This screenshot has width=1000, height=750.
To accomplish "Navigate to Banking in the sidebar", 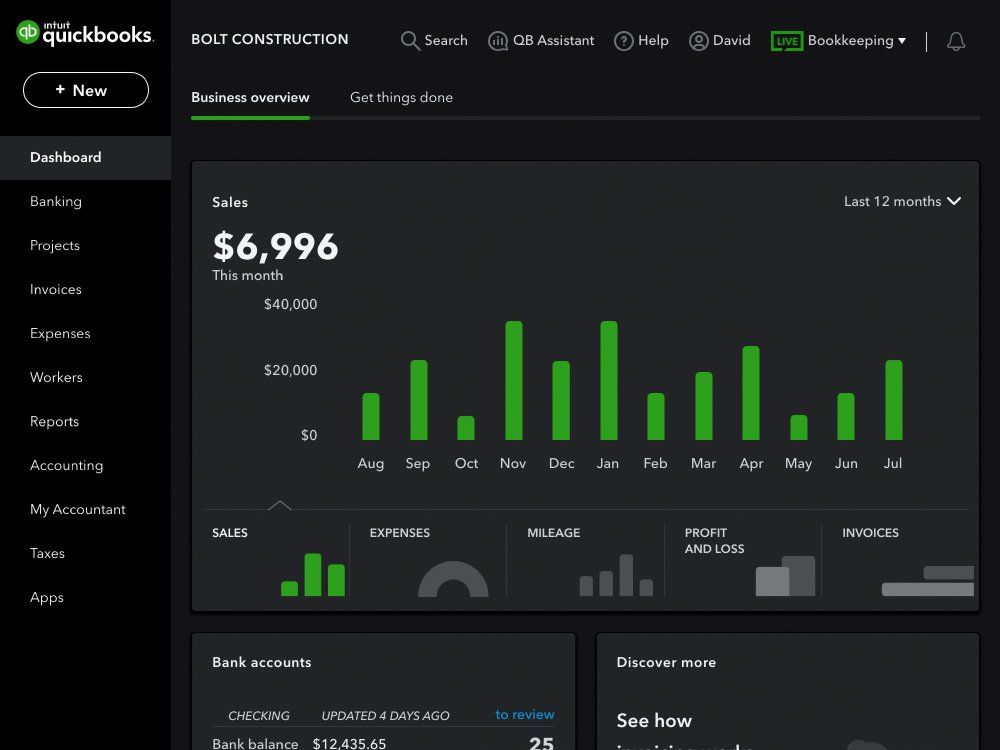I will [x=56, y=201].
